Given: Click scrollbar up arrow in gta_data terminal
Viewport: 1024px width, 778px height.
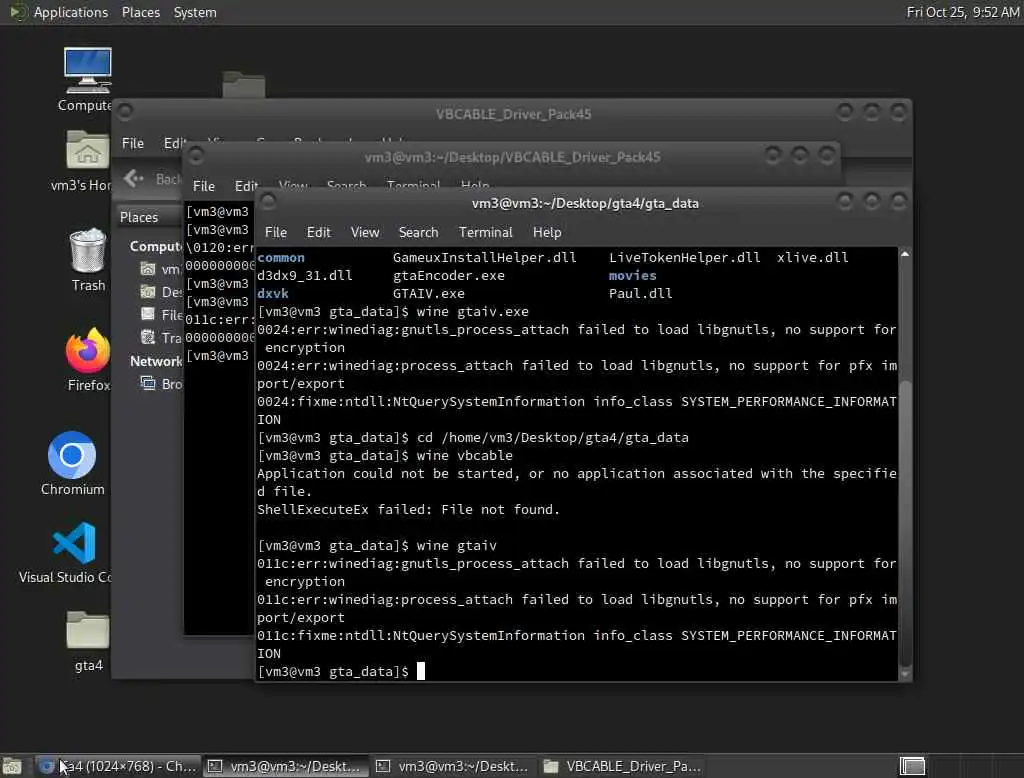Looking at the screenshot, I should (905, 254).
